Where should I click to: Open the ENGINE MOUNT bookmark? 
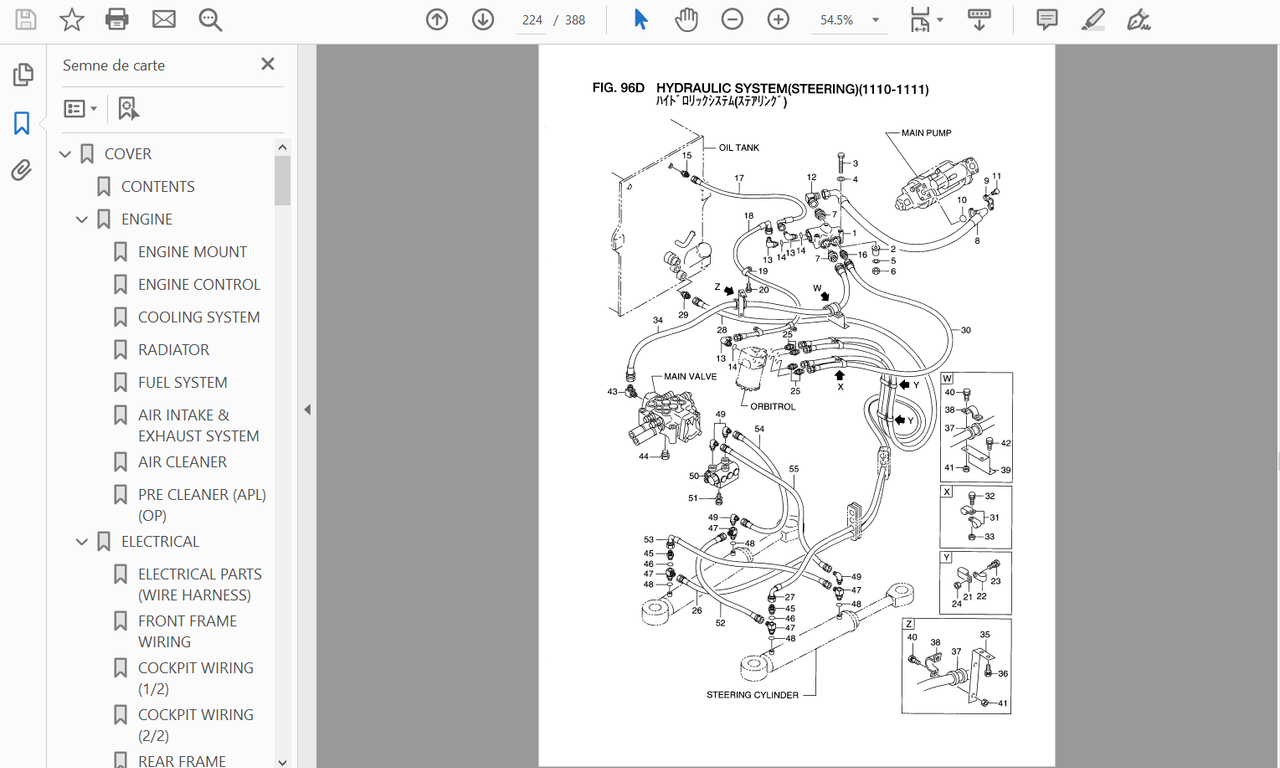(x=192, y=251)
